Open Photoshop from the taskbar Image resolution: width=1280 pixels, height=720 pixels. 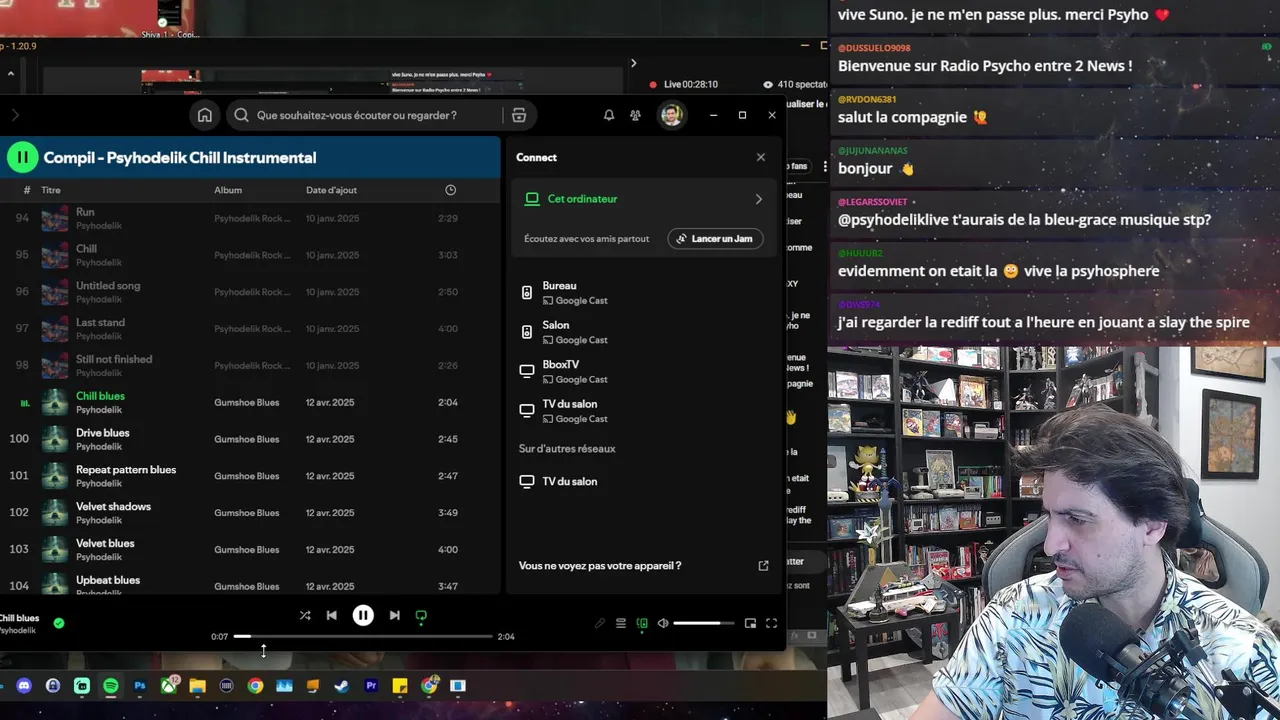(140, 686)
